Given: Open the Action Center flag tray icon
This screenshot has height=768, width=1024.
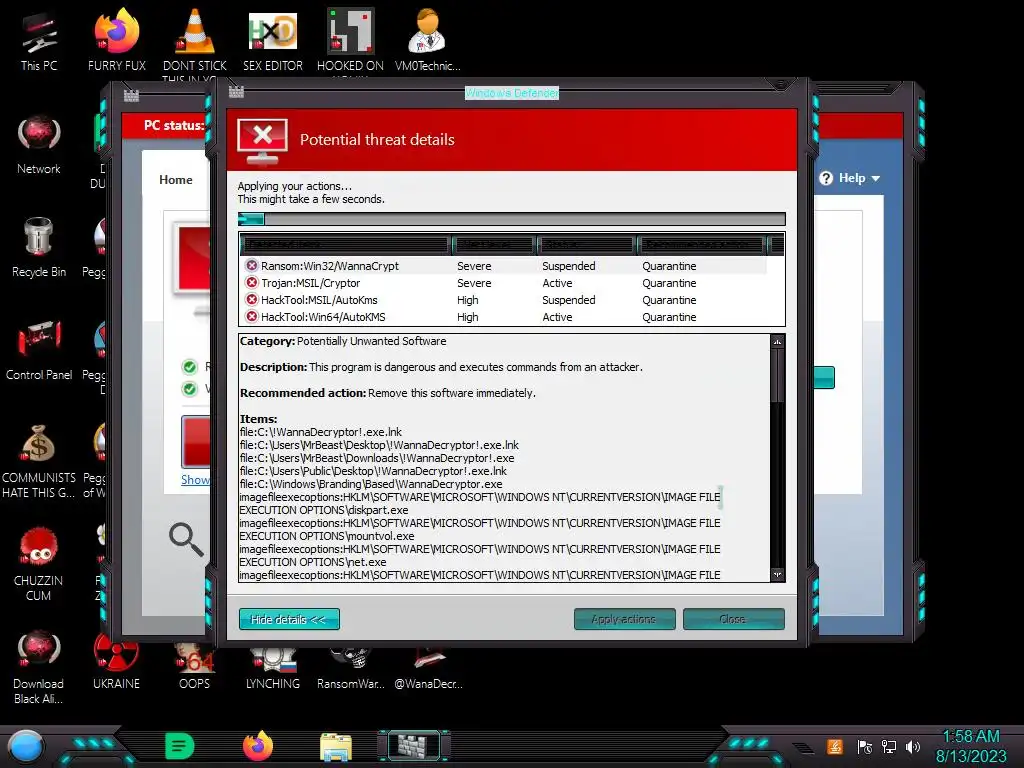Looking at the screenshot, I should (x=865, y=746).
